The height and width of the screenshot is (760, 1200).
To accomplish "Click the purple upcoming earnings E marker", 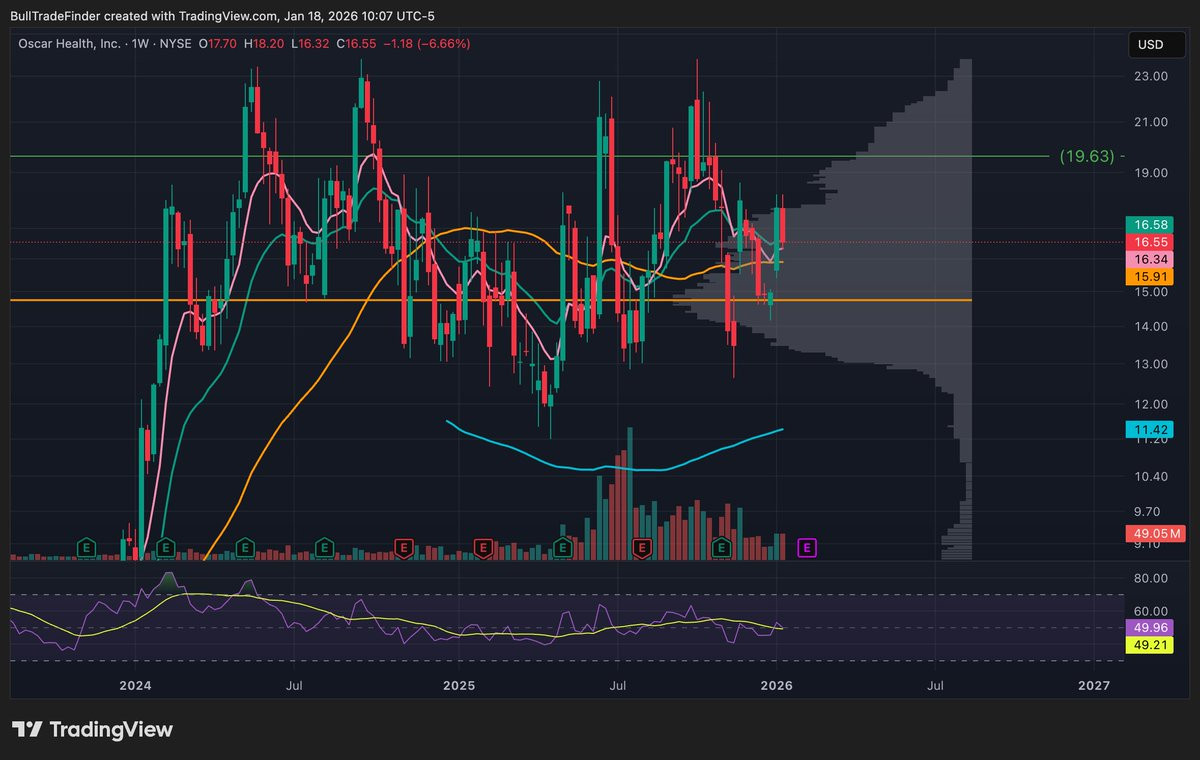I will [x=807, y=547].
